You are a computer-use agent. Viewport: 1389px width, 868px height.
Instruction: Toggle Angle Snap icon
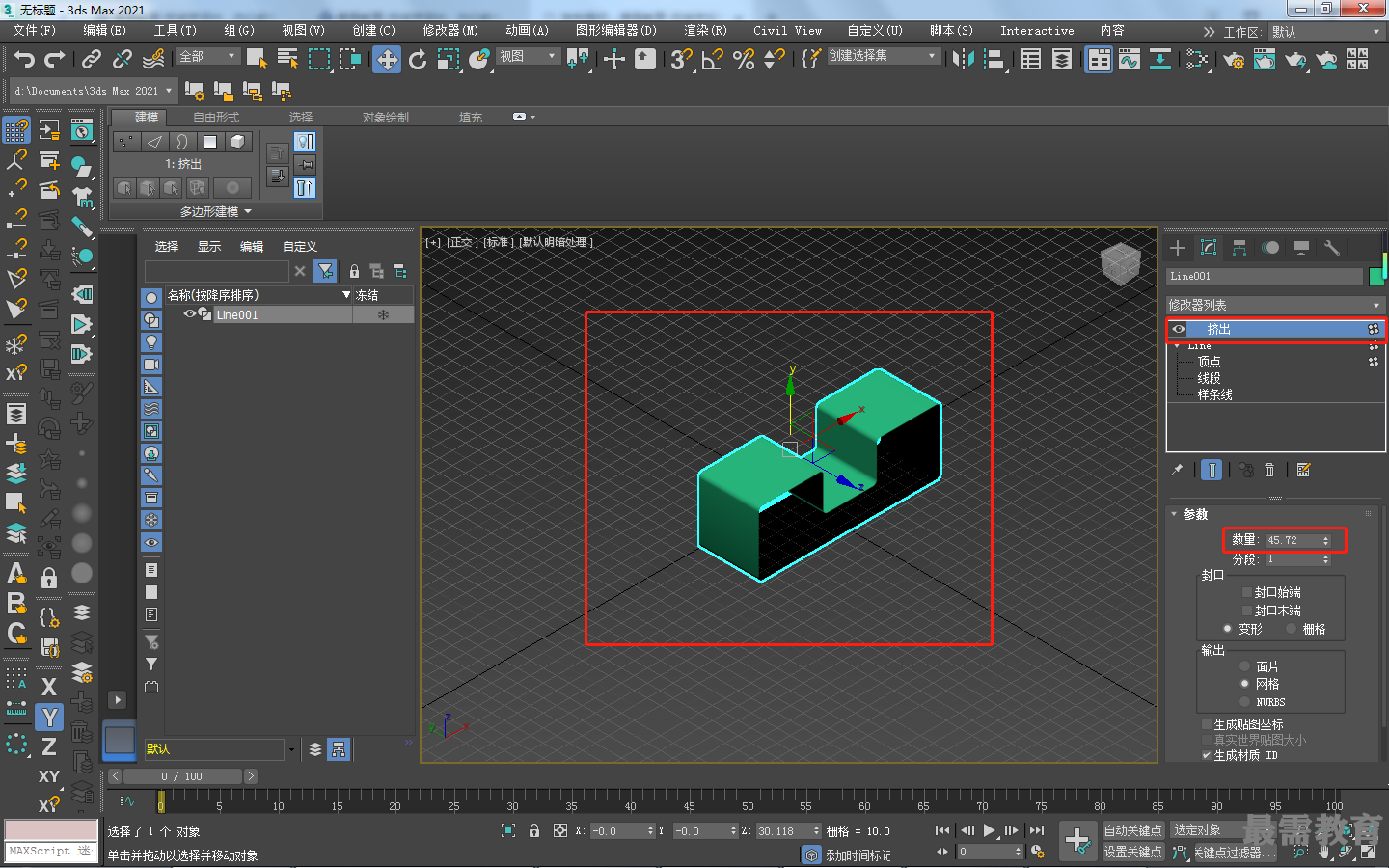tap(713, 60)
